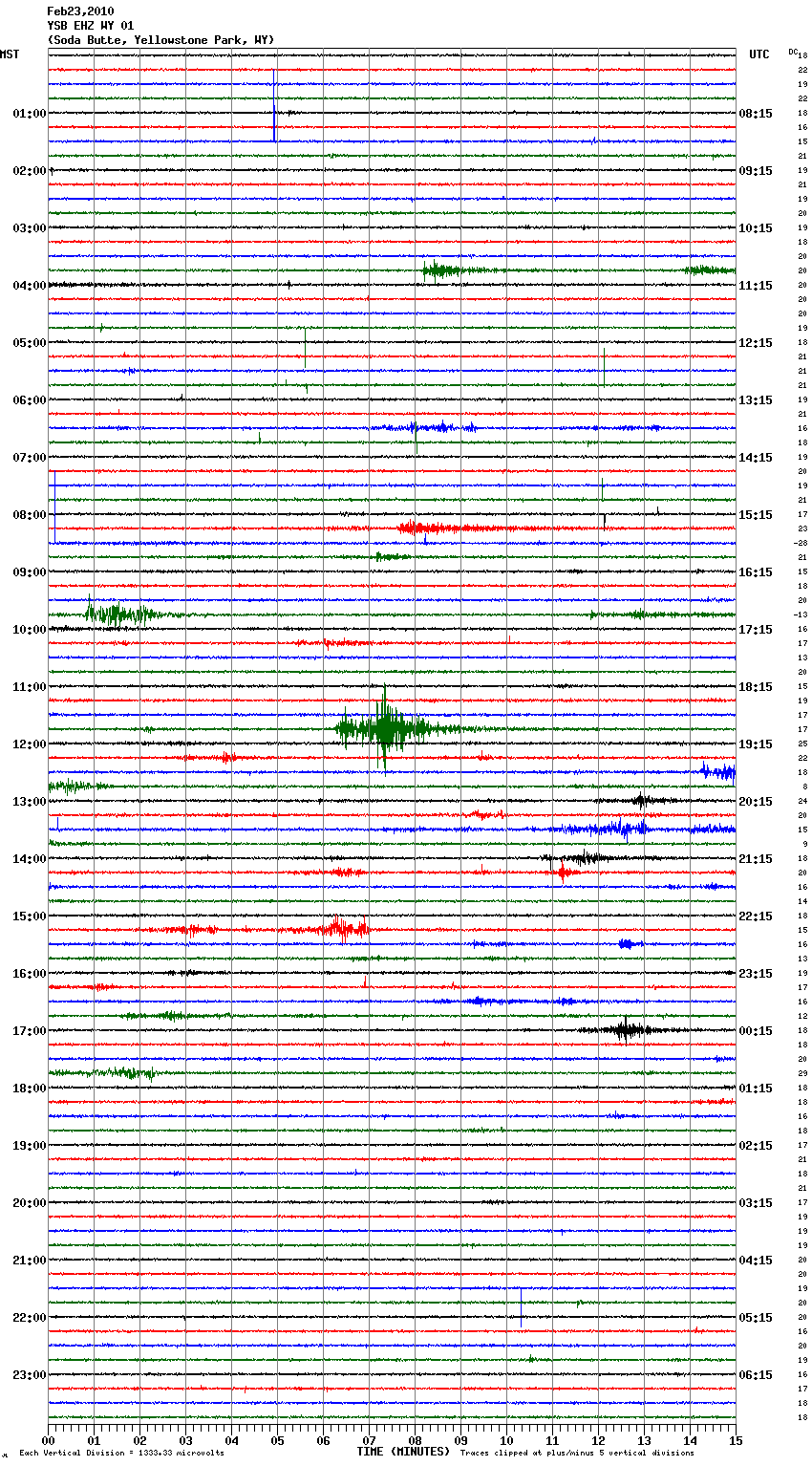
Task: Click the "07:00" MST time label
Action: [30, 458]
